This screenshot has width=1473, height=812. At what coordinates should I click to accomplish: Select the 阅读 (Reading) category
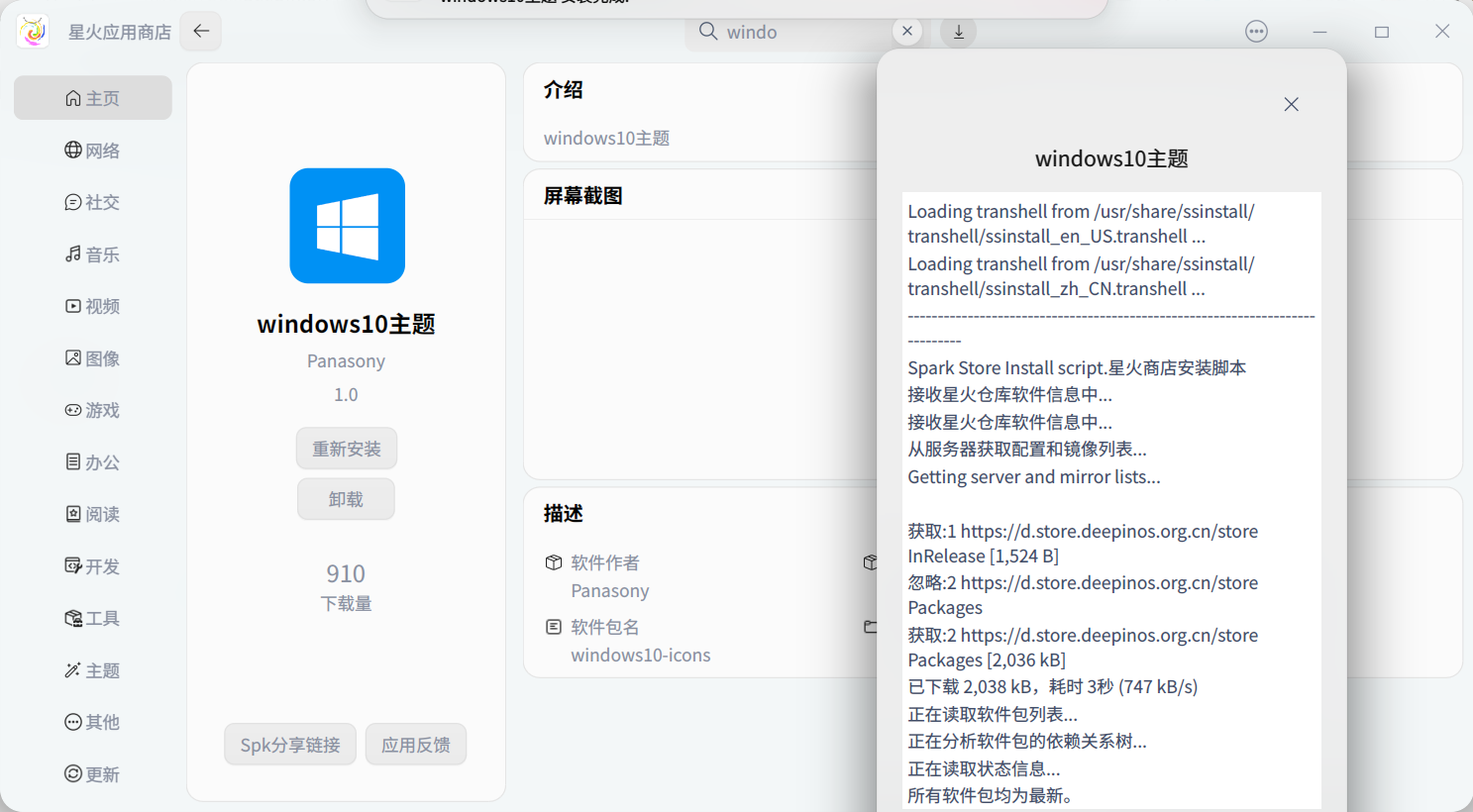tap(92, 514)
